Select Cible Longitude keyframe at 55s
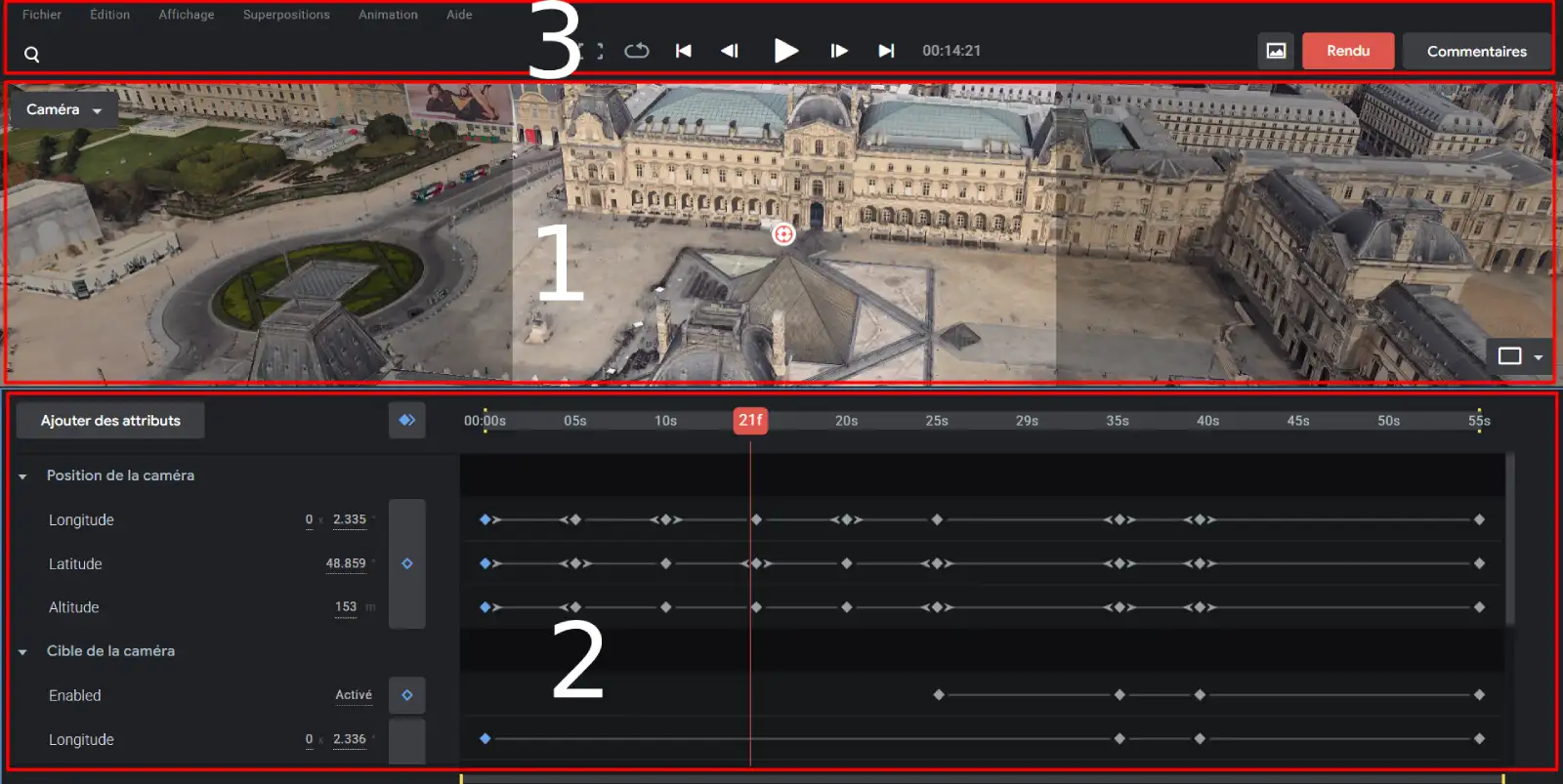The width and height of the screenshot is (1563, 784). (x=1479, y=739)
